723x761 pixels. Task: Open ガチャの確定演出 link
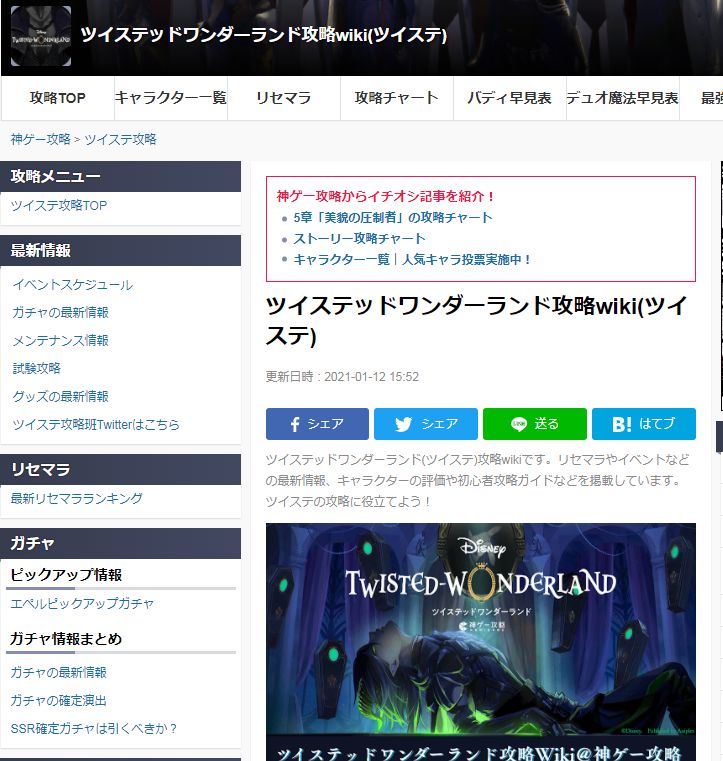[59, 700]
